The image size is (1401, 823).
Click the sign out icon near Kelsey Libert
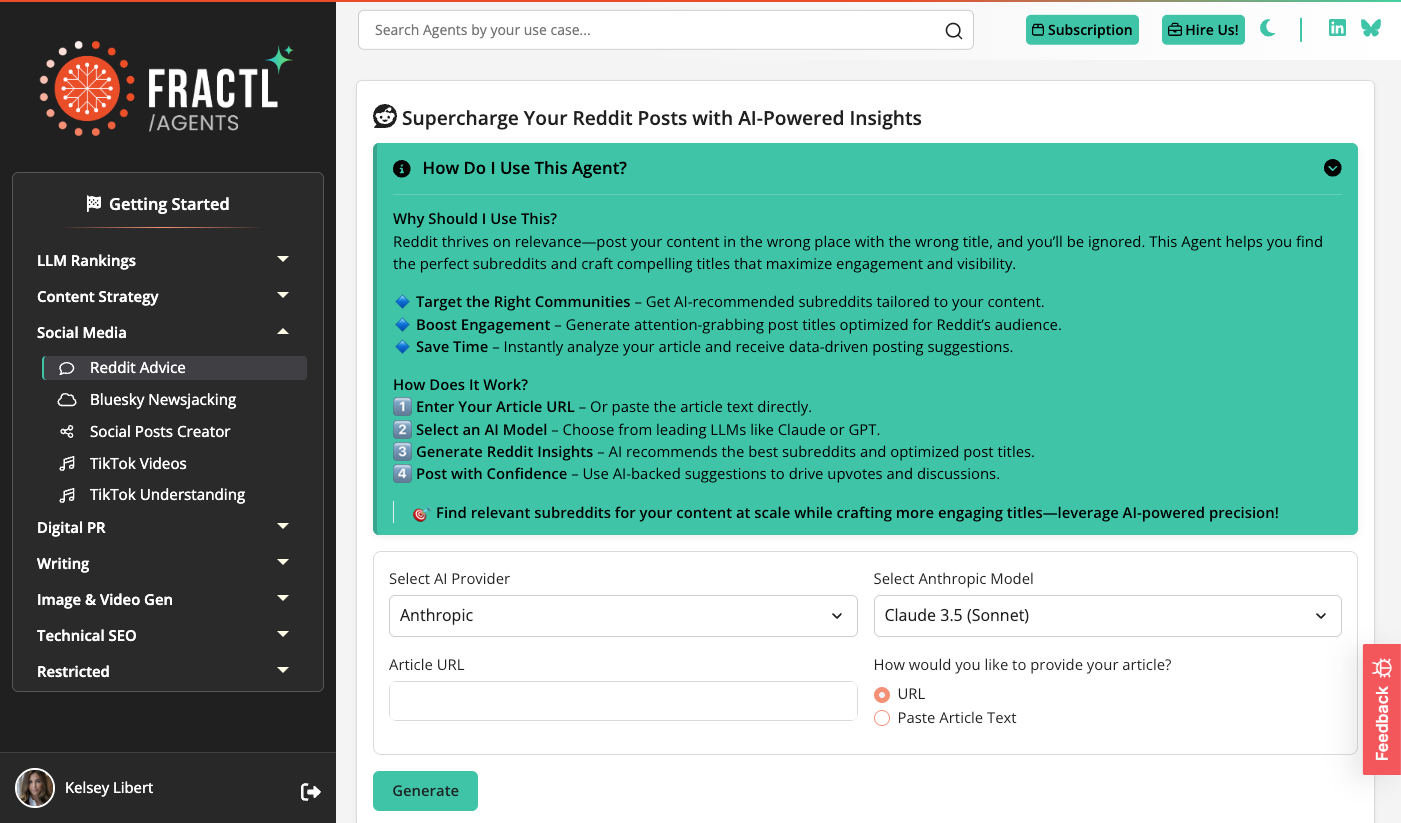[311, 791]
